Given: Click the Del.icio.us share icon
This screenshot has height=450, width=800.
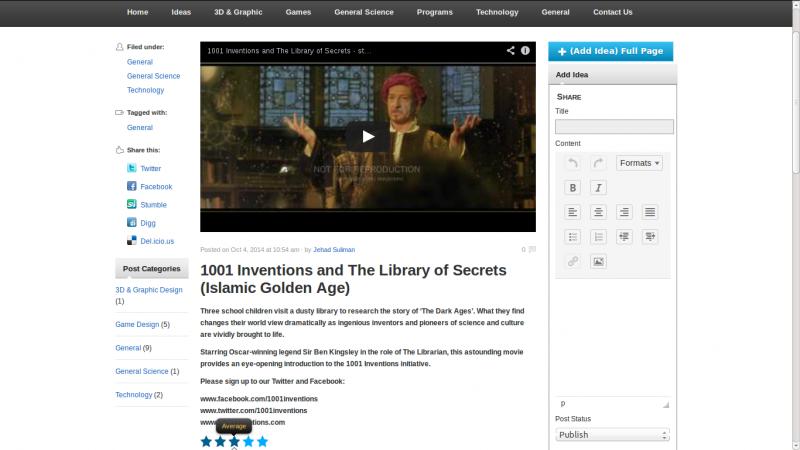Looking at the screenshot, I should [132, 240].
